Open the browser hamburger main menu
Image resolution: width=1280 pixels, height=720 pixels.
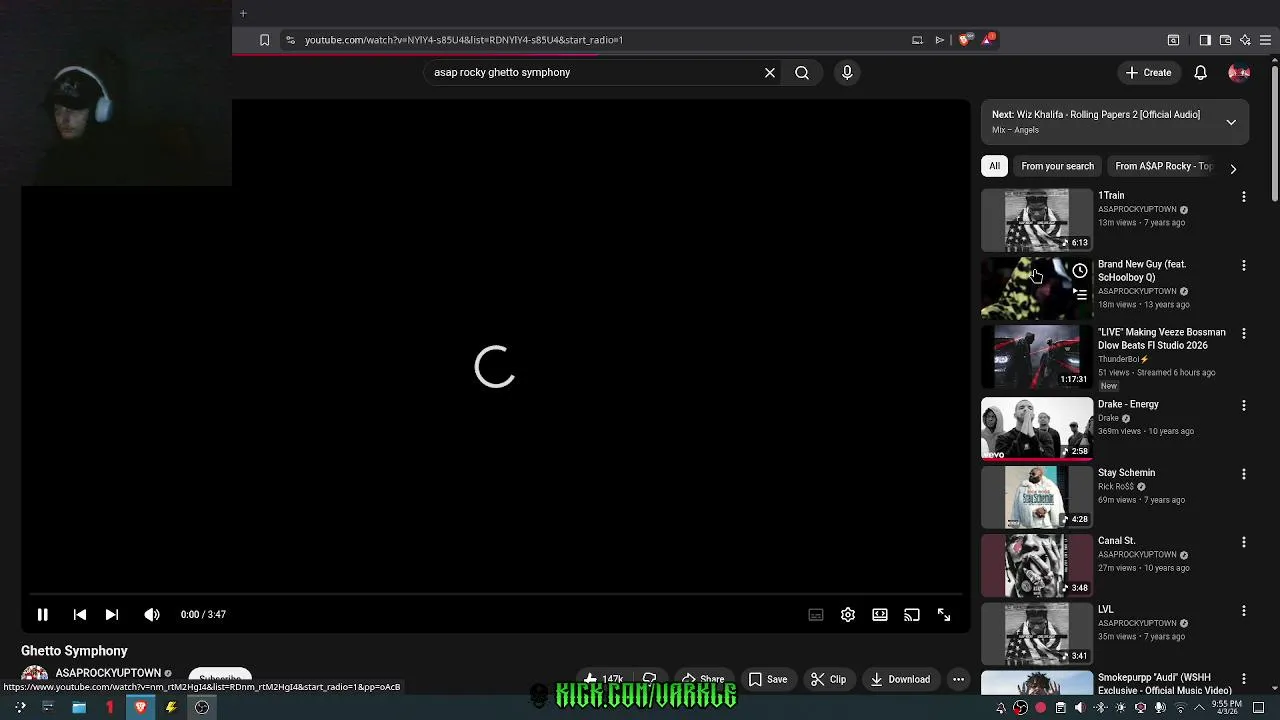(x=1265, y=40)
